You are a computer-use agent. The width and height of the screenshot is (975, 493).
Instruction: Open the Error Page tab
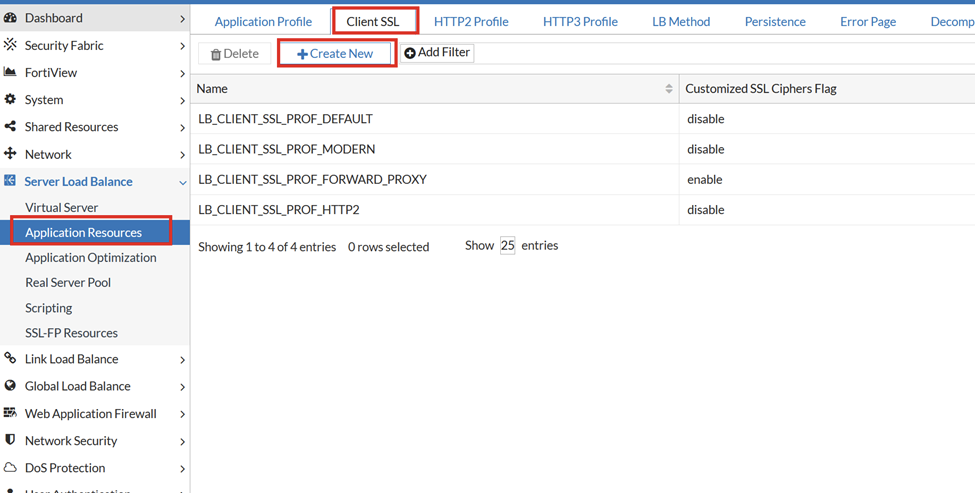868,22
